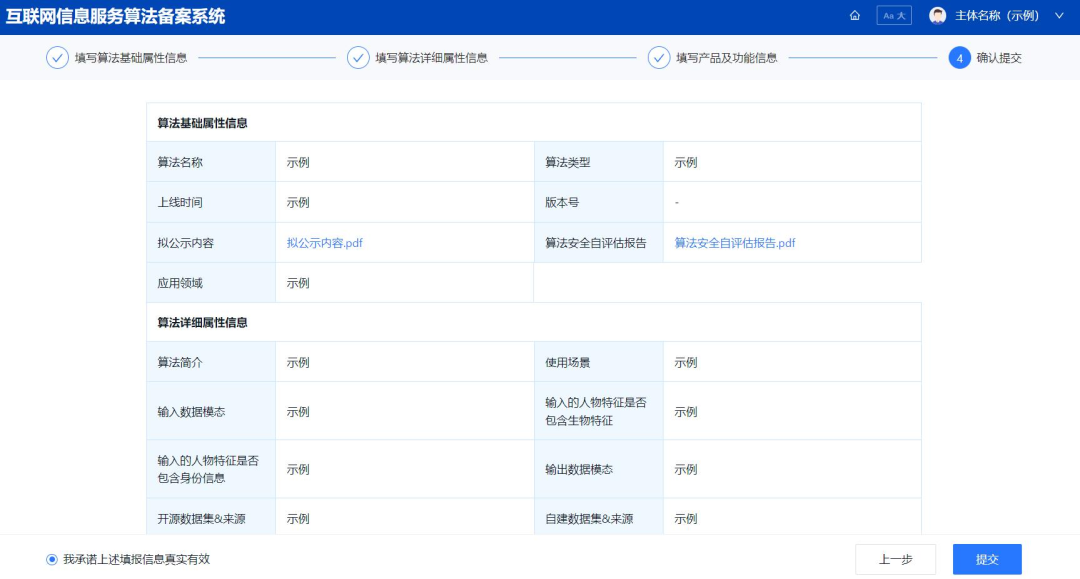Click the 互联网信息服务算法备案系统 title
The image size is (1080, 579).
point(116,17)
